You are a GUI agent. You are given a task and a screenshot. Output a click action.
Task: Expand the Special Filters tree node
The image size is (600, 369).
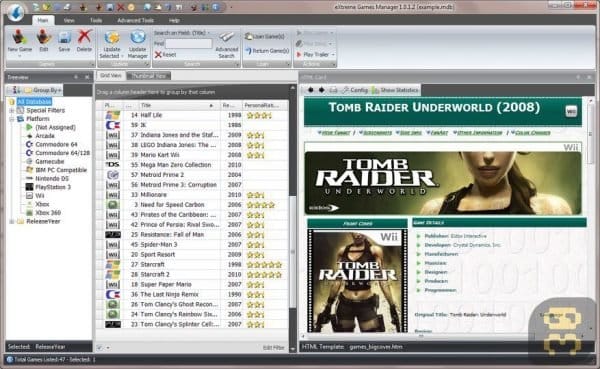[12, 110]
